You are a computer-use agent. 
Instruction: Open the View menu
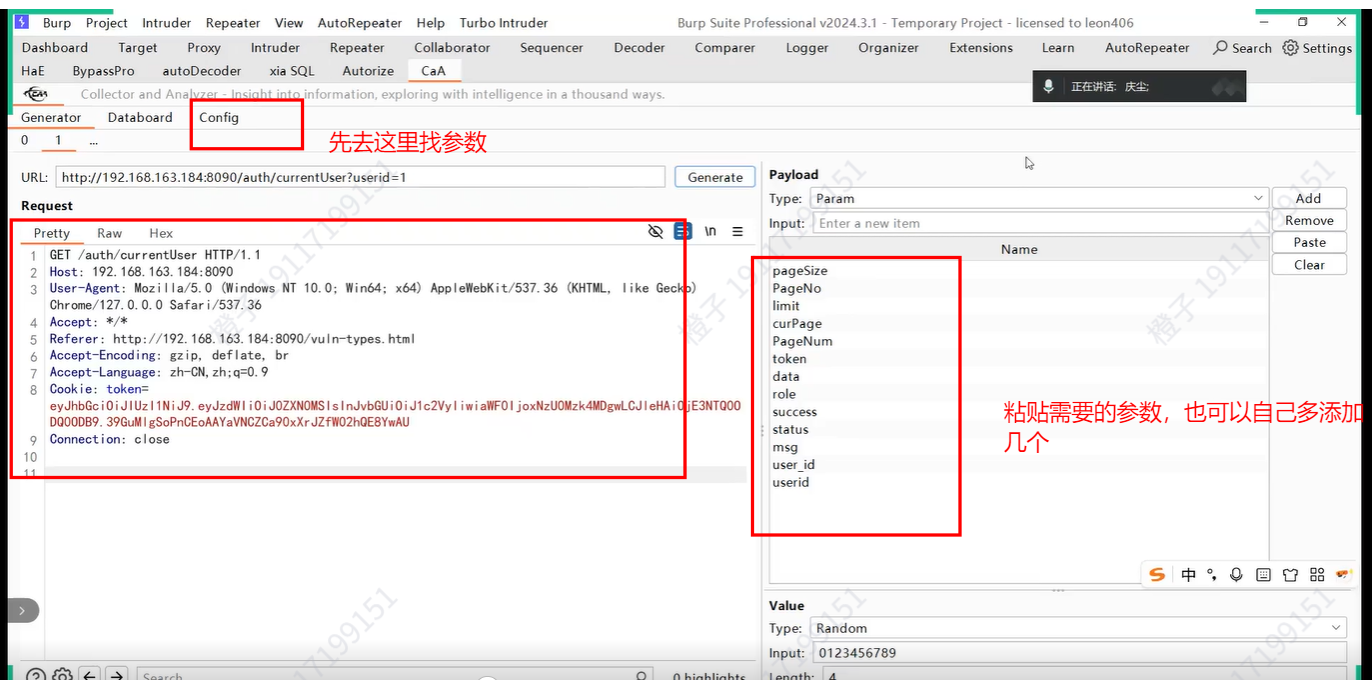coord(289,22)
